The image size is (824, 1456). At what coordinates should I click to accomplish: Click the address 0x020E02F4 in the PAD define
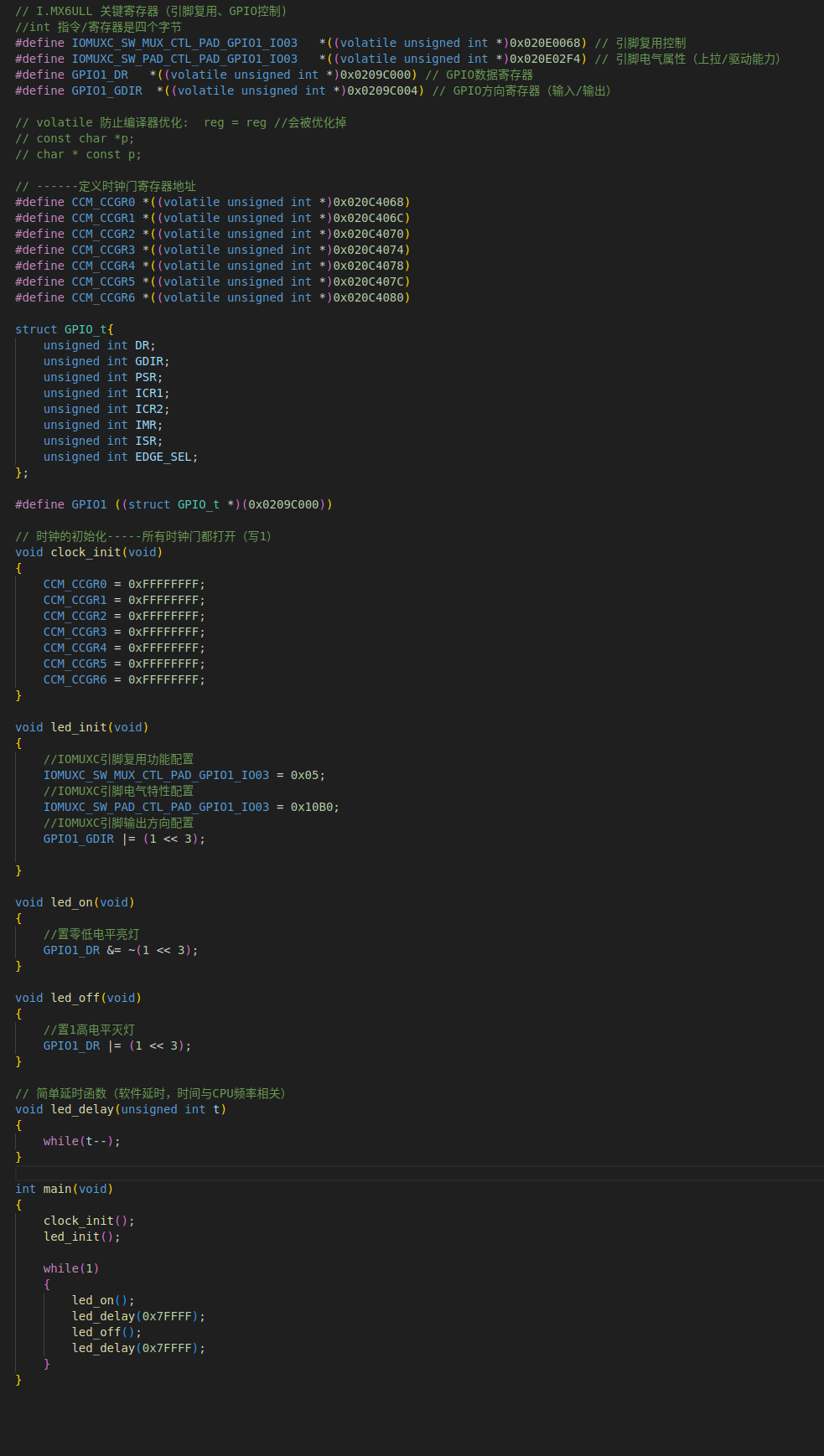point(545,59)
